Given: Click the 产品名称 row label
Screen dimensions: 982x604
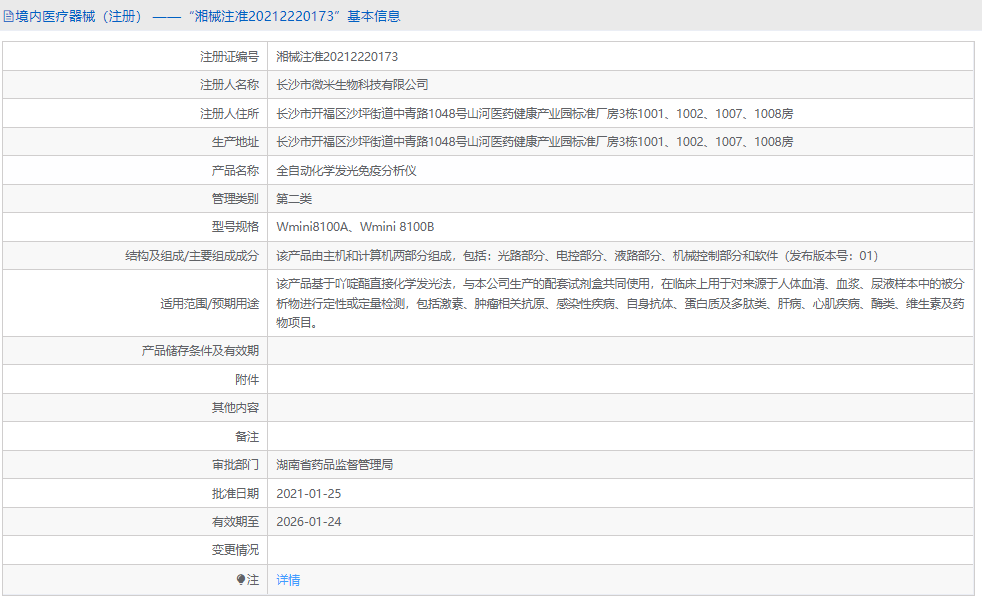Looking at the screenshot, I should (235, 171).
